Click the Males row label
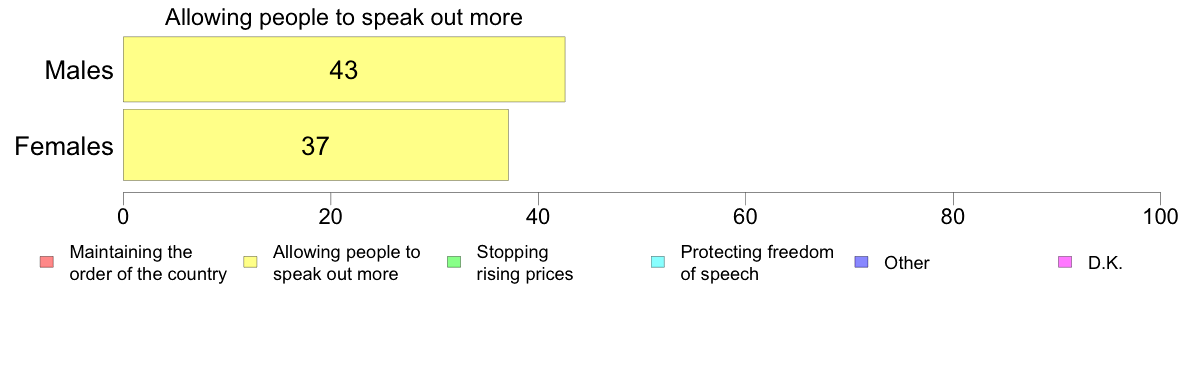Screen dimensions: 1188x368 79,70
